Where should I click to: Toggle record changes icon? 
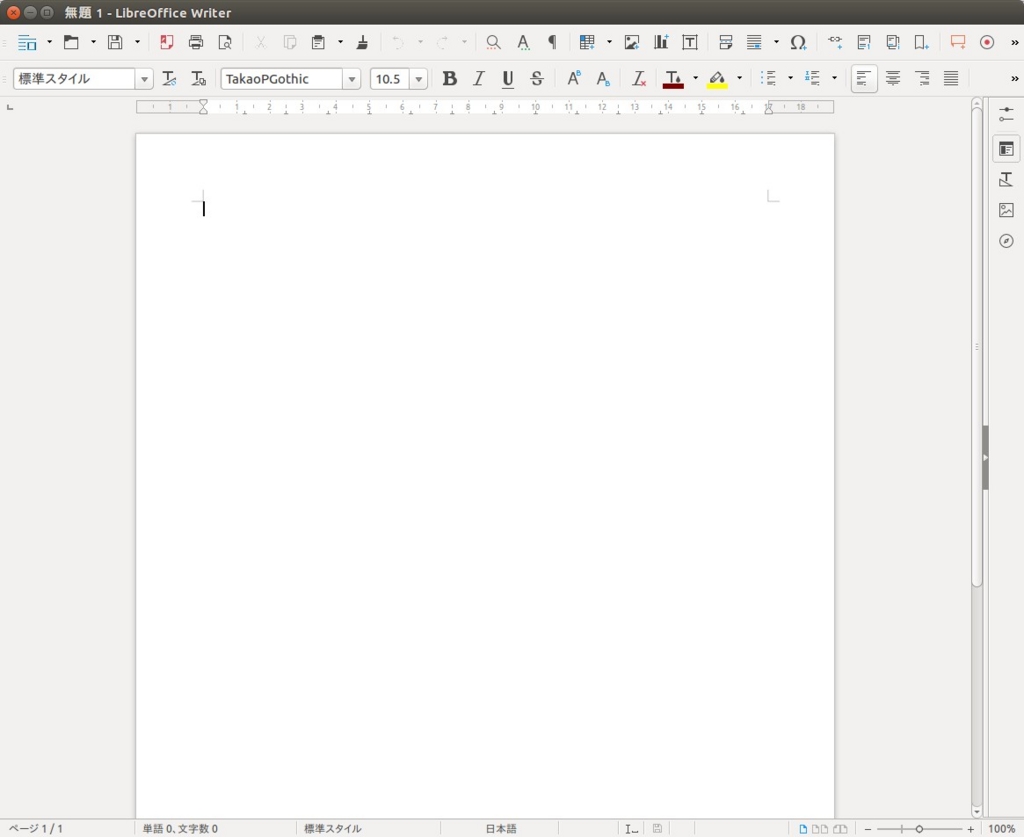(987, 42)
